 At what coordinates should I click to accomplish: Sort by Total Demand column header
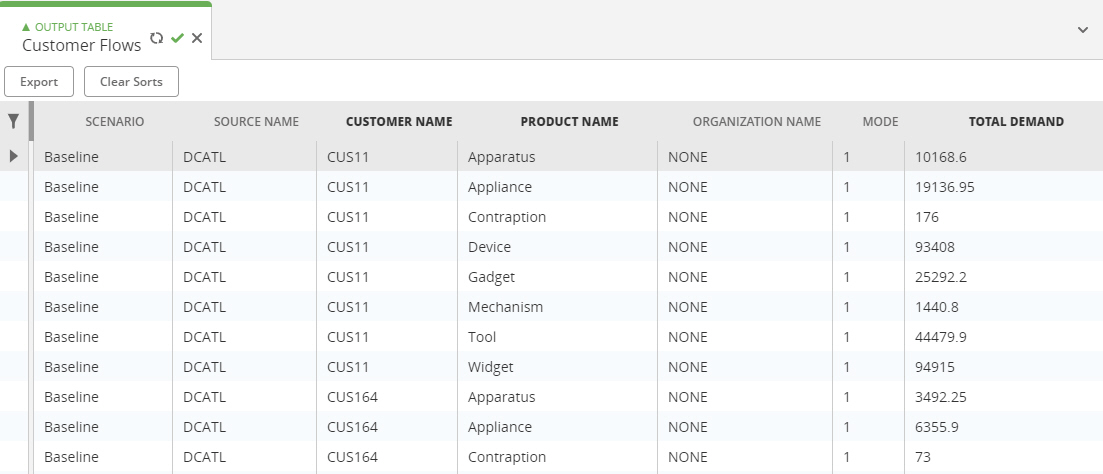tap(1016, 122)
